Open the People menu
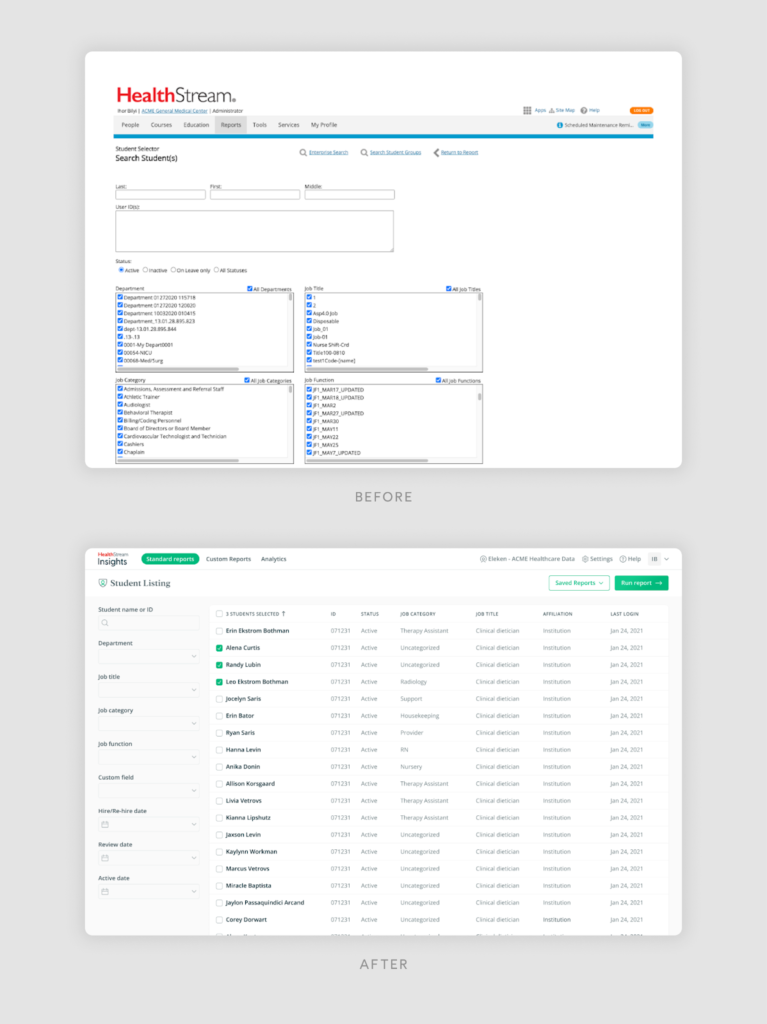The image size is (767, 1024). coord(130,125)
